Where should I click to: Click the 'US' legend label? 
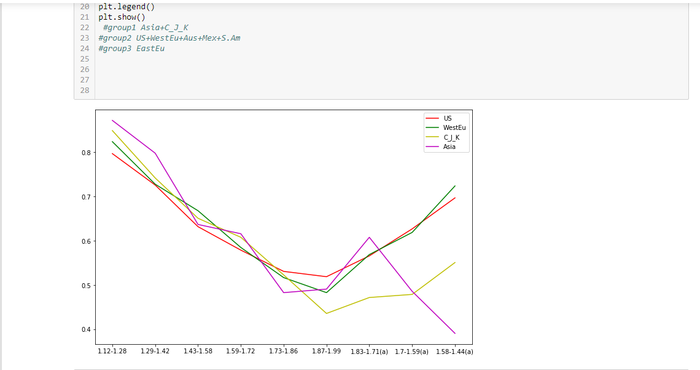coord(447,118)
